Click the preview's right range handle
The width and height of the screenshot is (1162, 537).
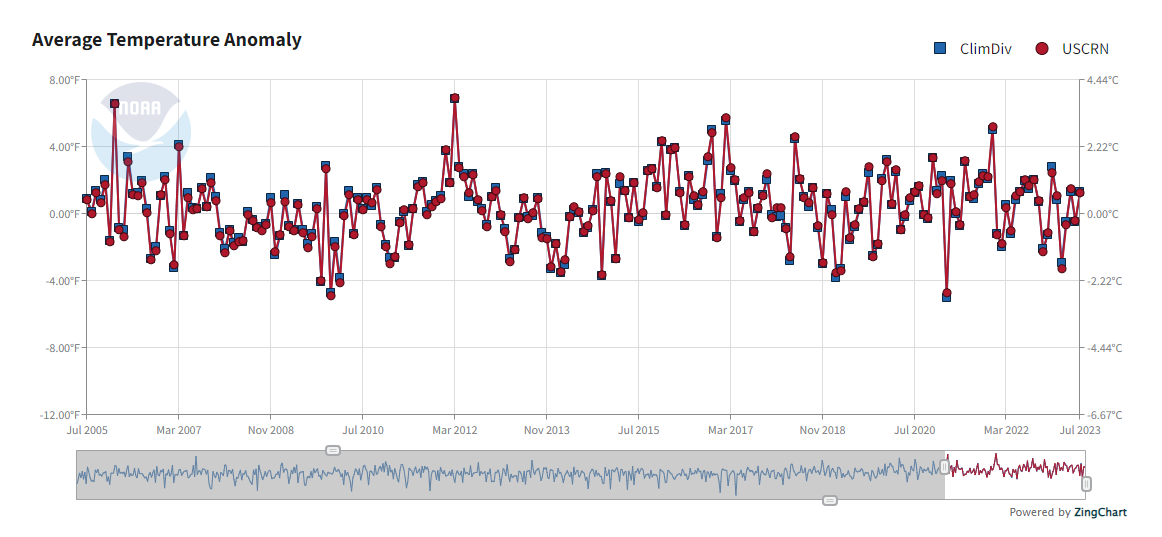coord(1086,484)
